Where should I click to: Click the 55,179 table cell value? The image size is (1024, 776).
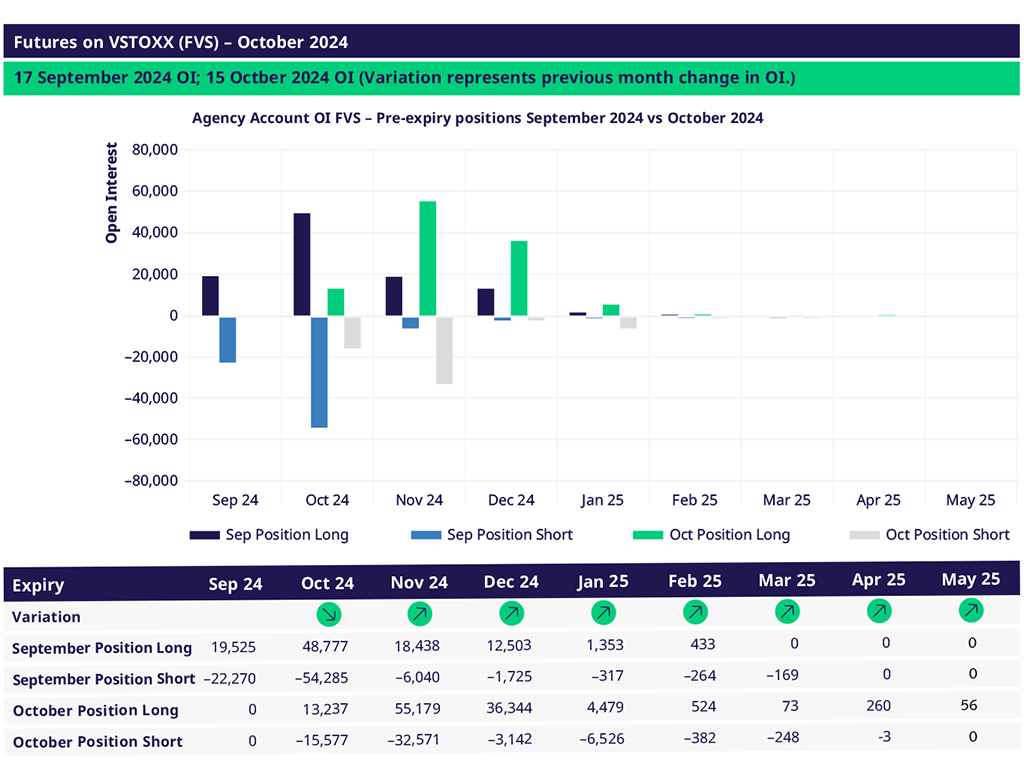[x=420, y=709]
